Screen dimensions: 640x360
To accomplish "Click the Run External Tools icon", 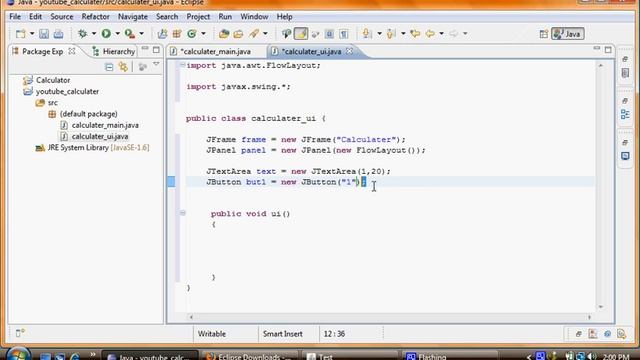I will pos(130,34).
